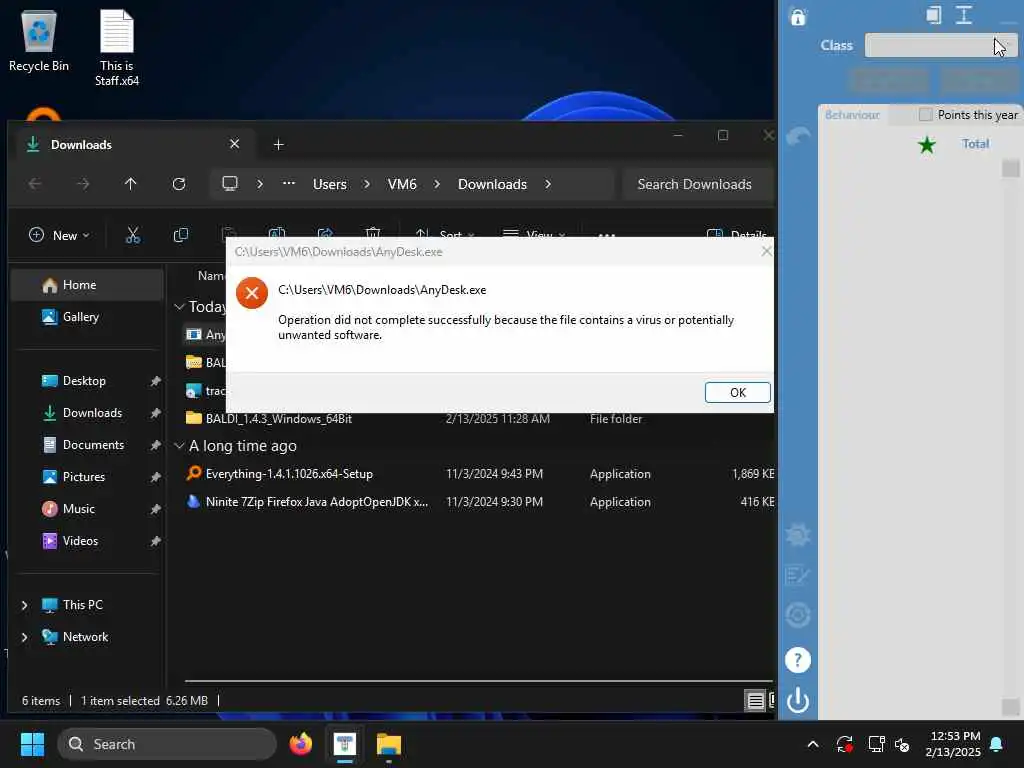Click the undo arrow in blue sidebar

coord(798,136)
